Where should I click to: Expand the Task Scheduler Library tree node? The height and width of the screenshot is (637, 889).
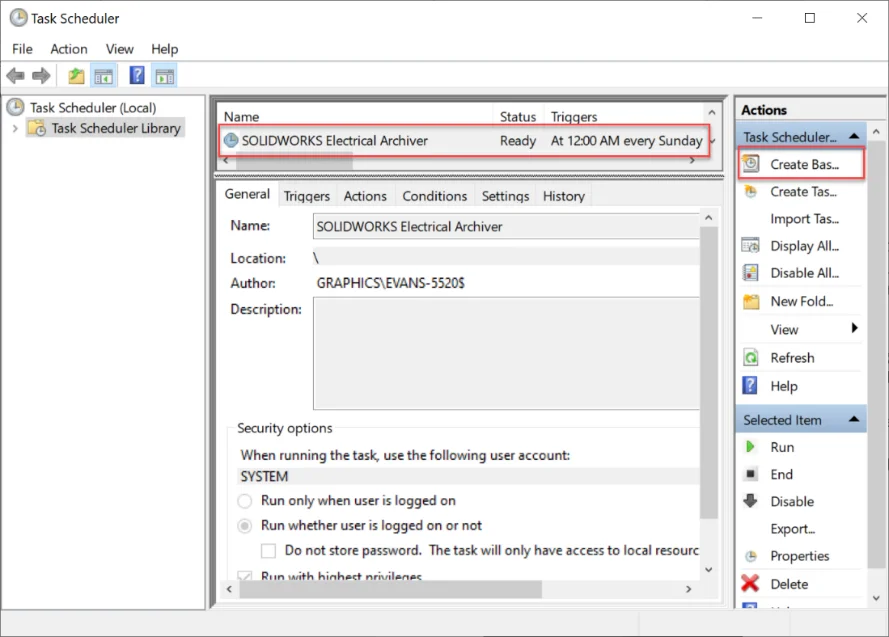14,128
